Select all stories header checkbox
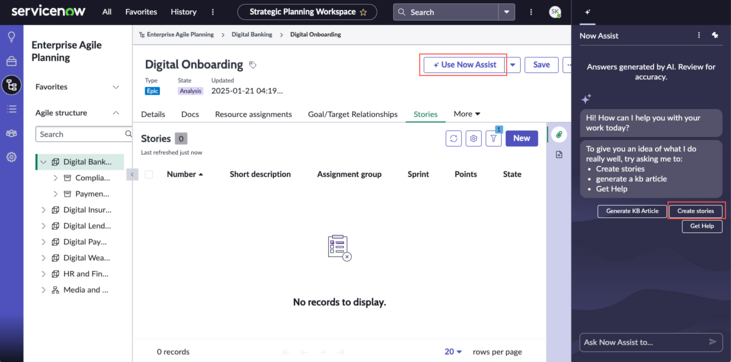The width and height of the screenshot is (731, 362). point(149,174)
